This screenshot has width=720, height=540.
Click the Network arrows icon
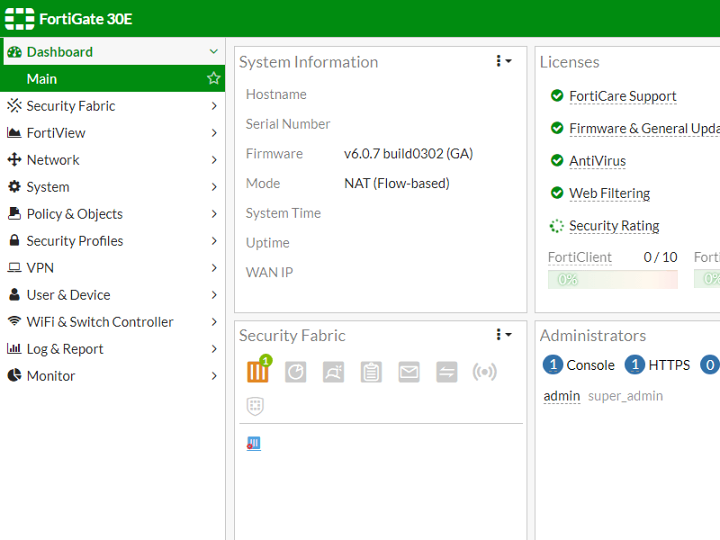point(14,160)
